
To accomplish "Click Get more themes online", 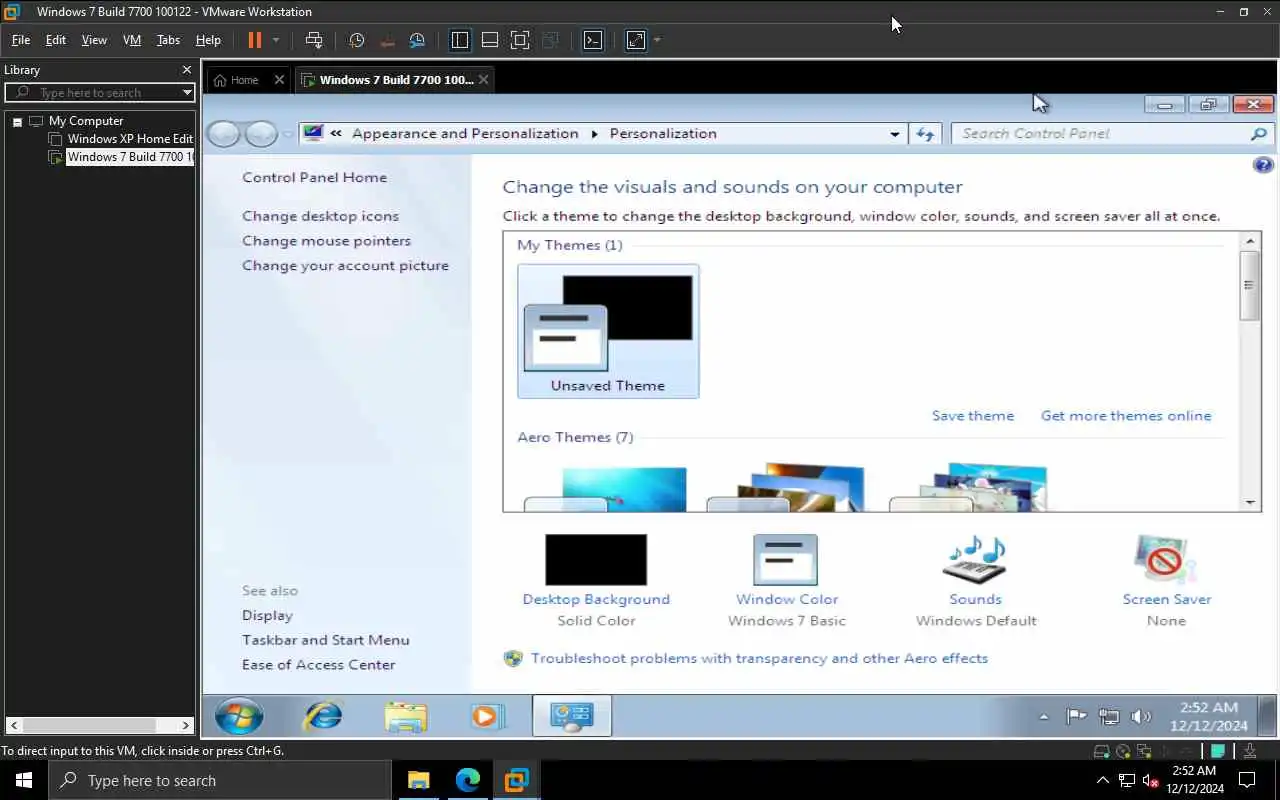I will (x=1126, y=416).
